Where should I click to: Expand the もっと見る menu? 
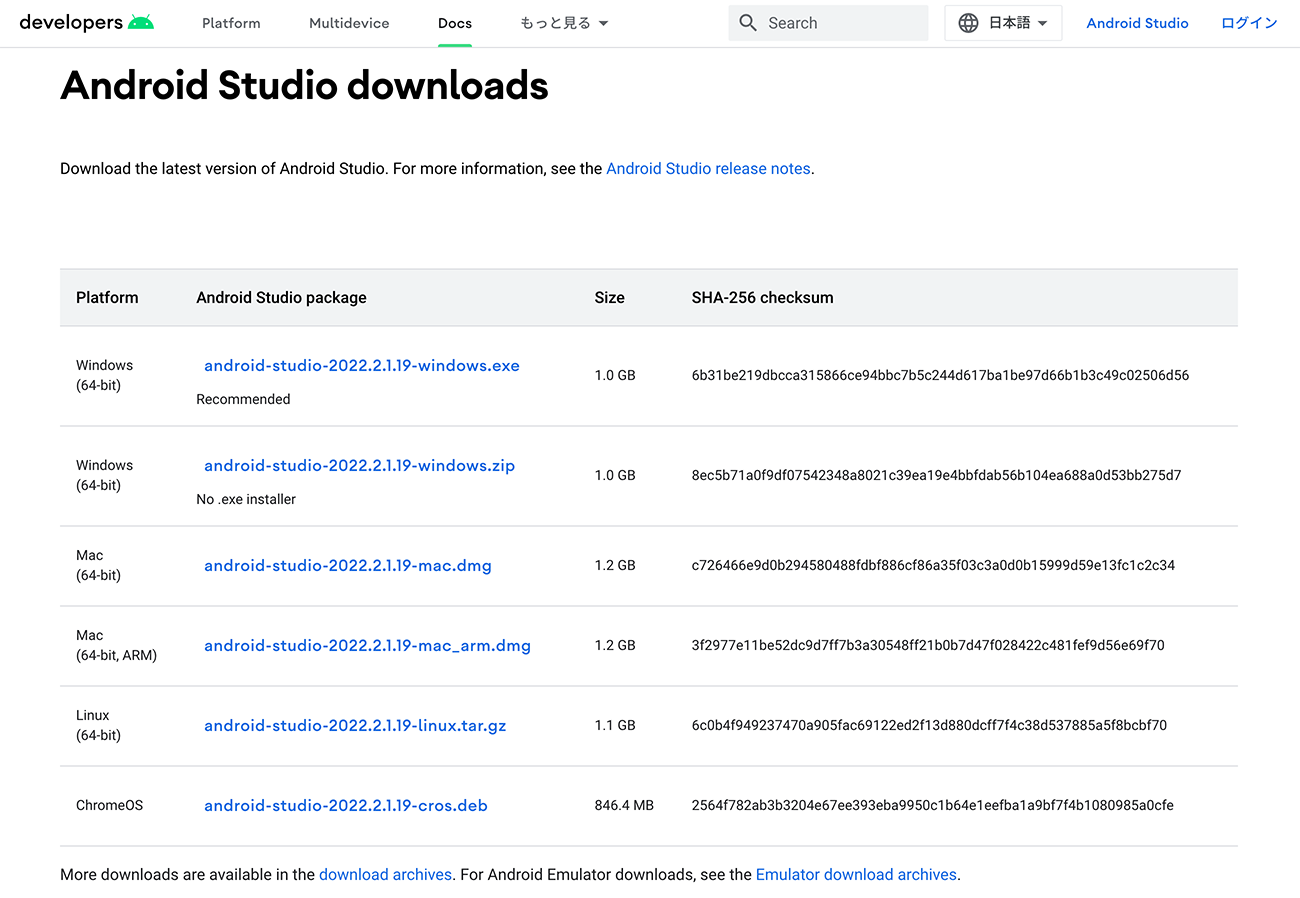click(564, 23)
